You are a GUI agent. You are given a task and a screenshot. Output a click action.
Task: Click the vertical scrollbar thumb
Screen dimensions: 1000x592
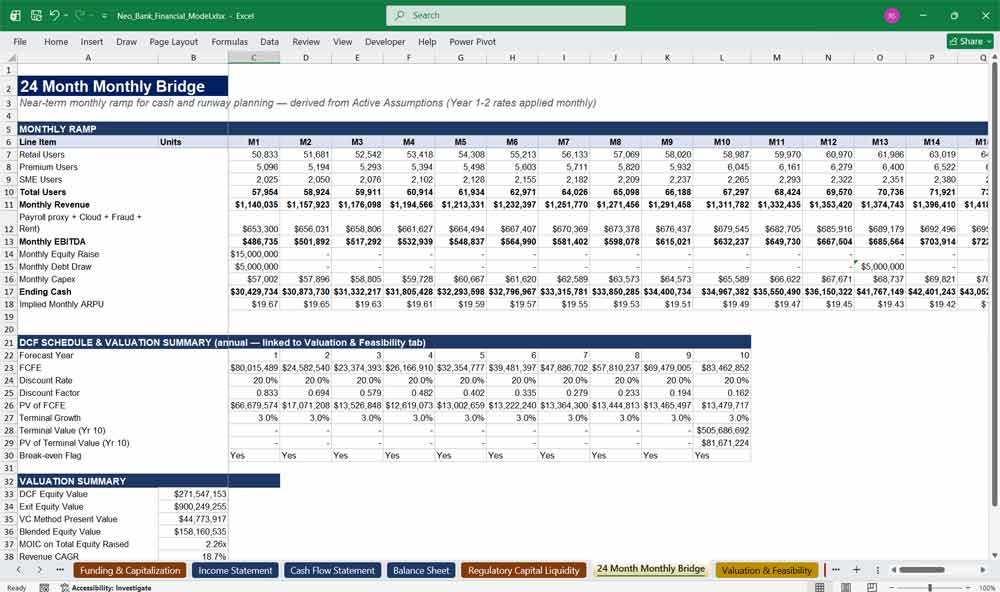pyautogui.click(x=995, y=284)
